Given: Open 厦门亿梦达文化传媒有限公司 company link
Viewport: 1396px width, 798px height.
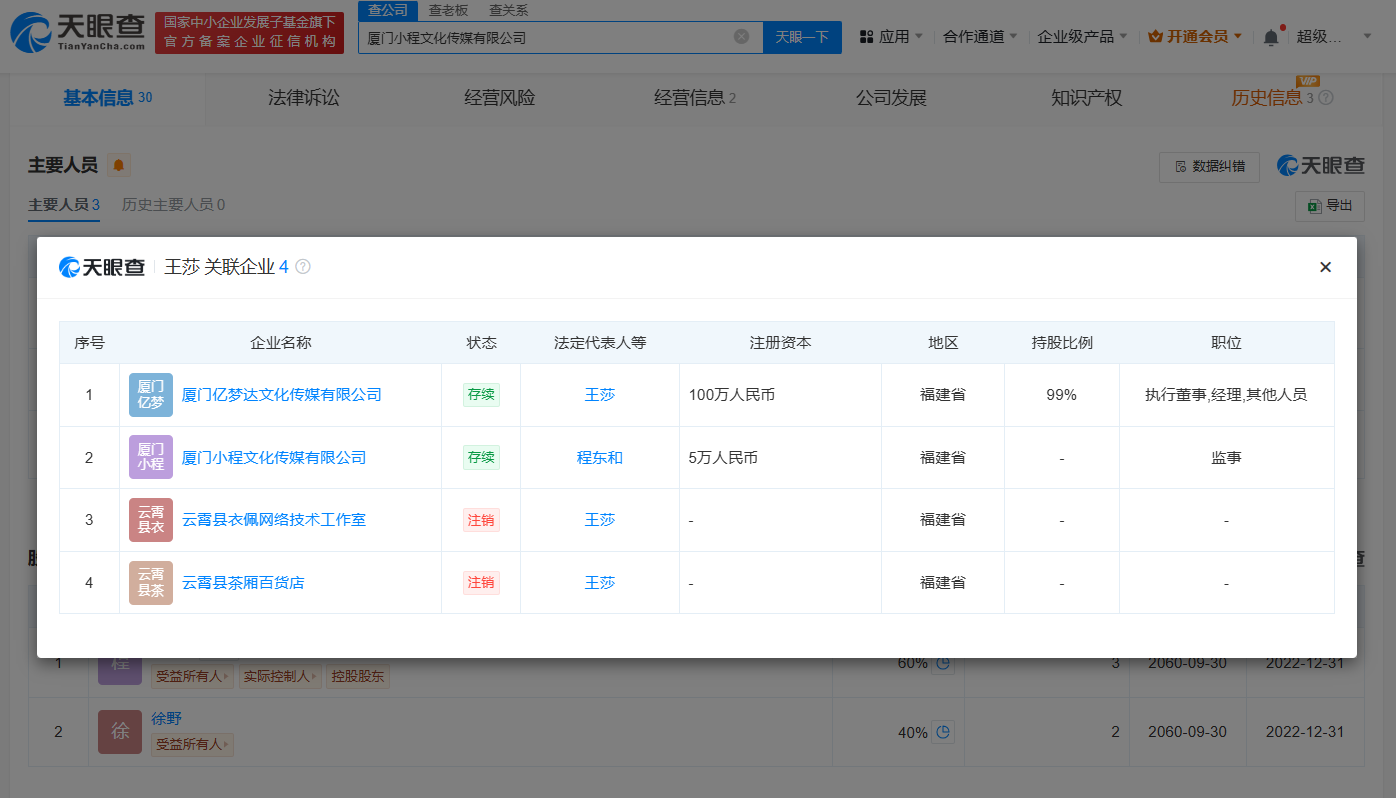Looking at the screenshot, I should click(281, 395).
